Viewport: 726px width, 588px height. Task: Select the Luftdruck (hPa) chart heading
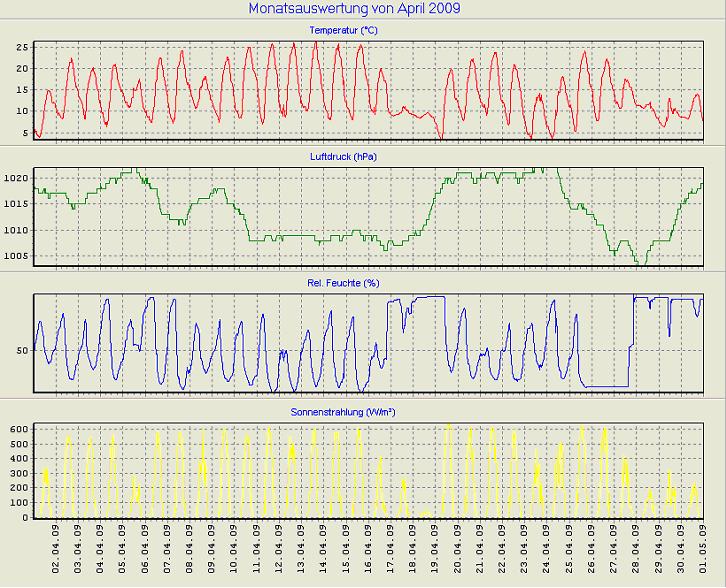pyautogui.click(x=343, y=157)
